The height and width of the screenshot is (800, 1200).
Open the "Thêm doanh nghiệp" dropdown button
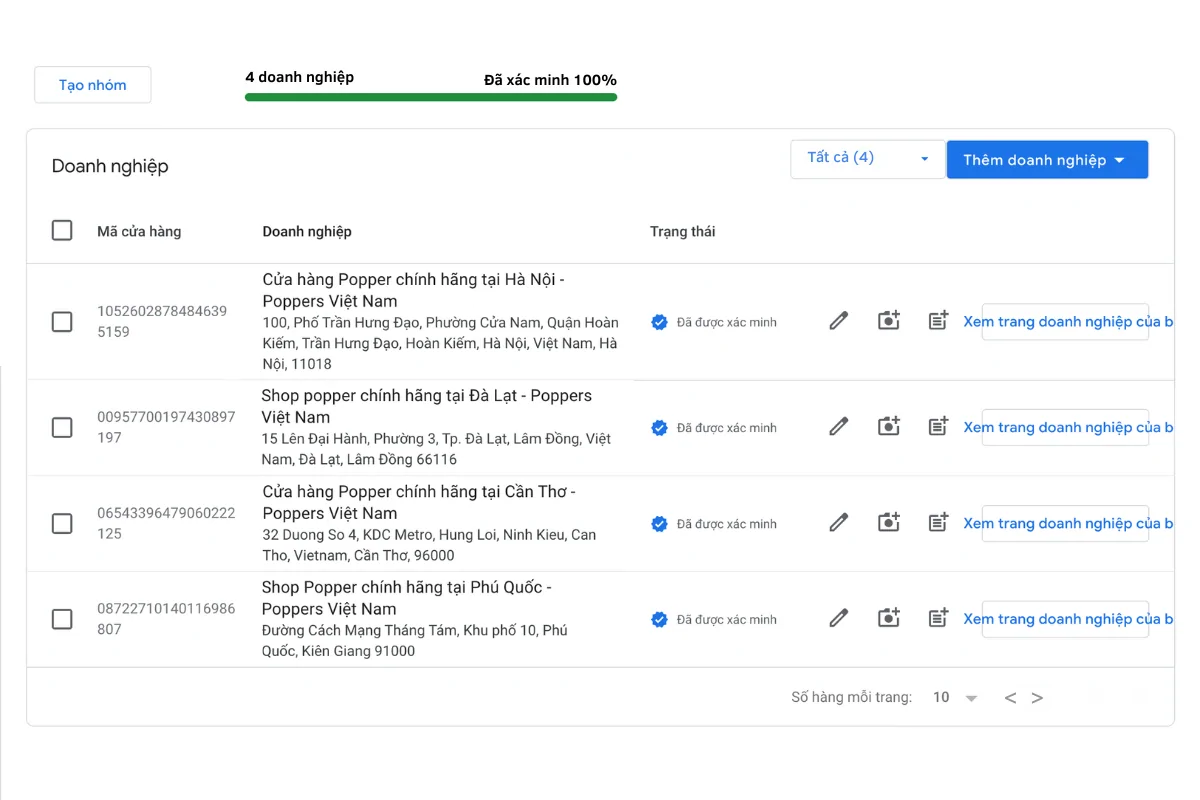tap(1047, 160)
